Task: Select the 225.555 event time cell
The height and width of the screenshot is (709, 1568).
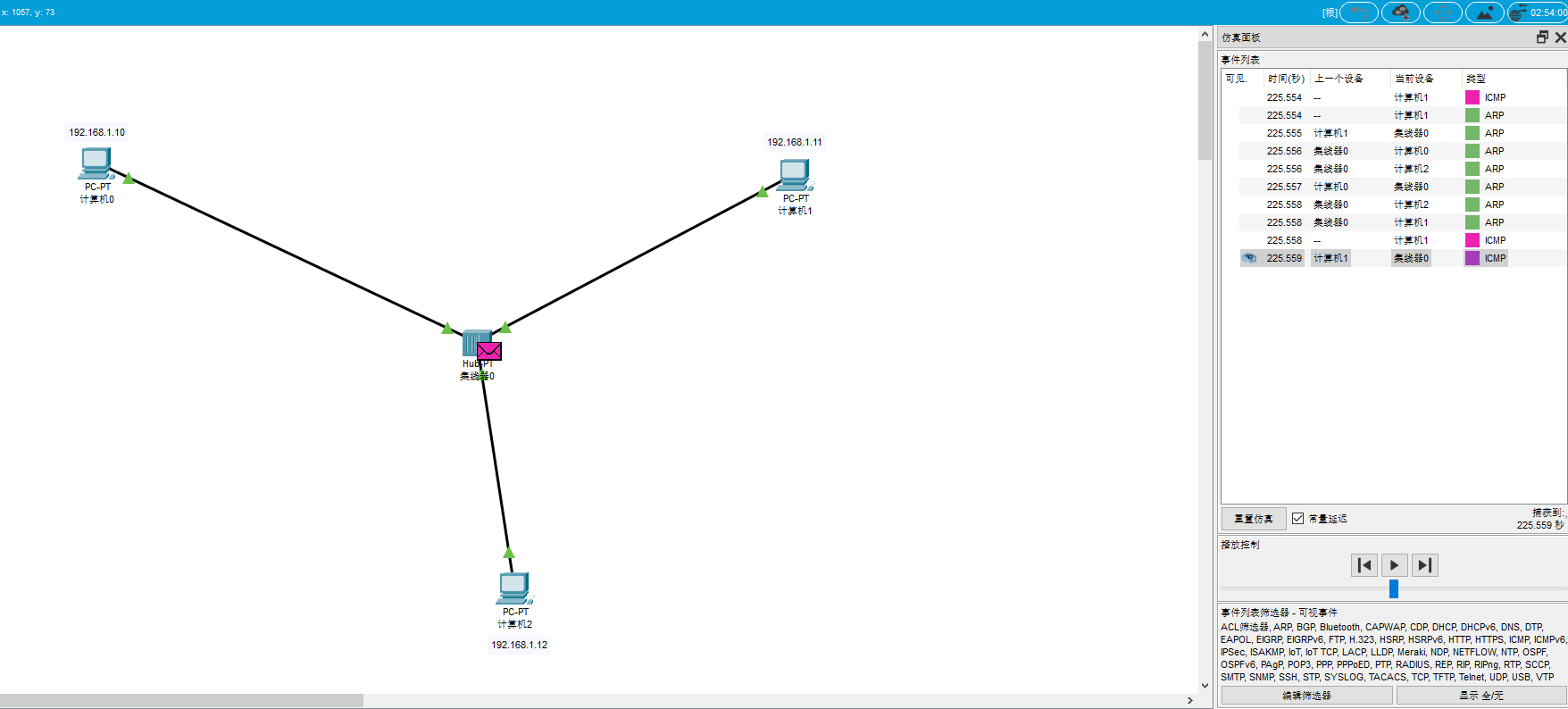Action: tap(1284, 133)
